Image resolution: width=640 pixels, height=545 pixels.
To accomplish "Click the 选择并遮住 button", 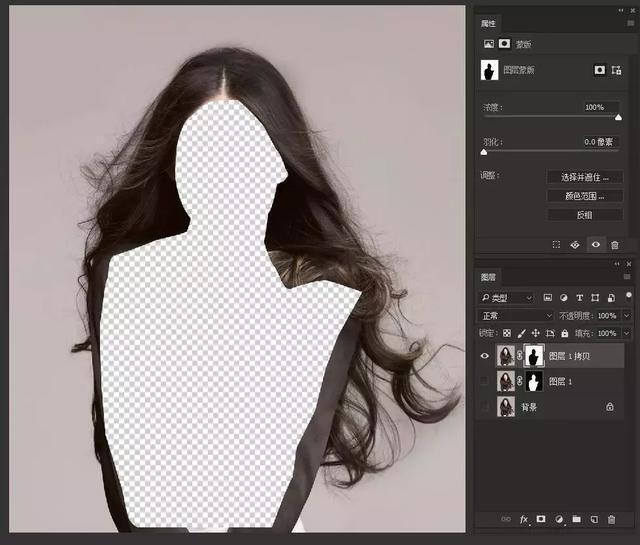I will [584, 177].
